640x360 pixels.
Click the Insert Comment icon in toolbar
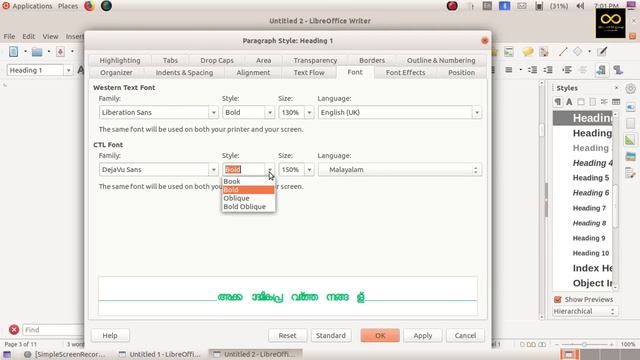(x=528, y=52)
